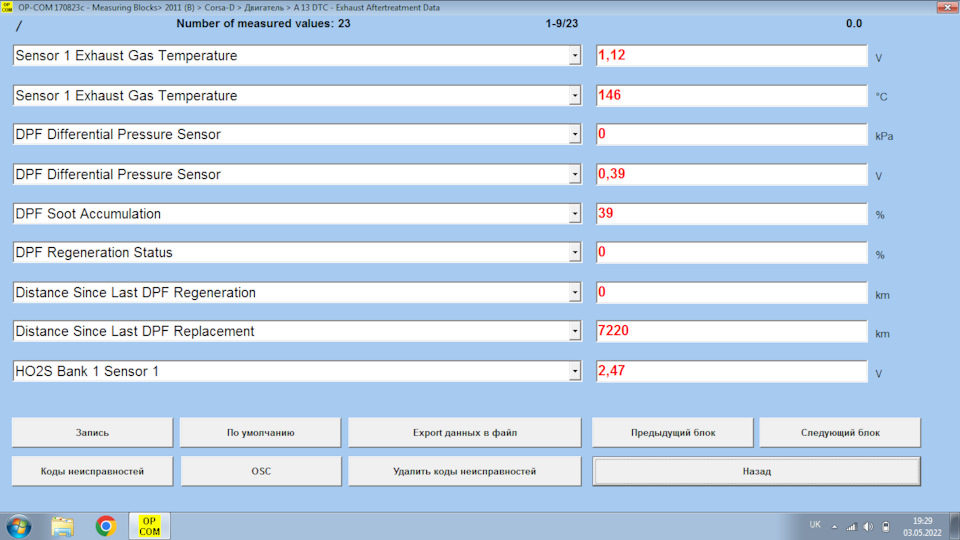This screenshot has width=960, height=540.
Task: Show hidden tray icons arrow
Action: tap(834, 527)
